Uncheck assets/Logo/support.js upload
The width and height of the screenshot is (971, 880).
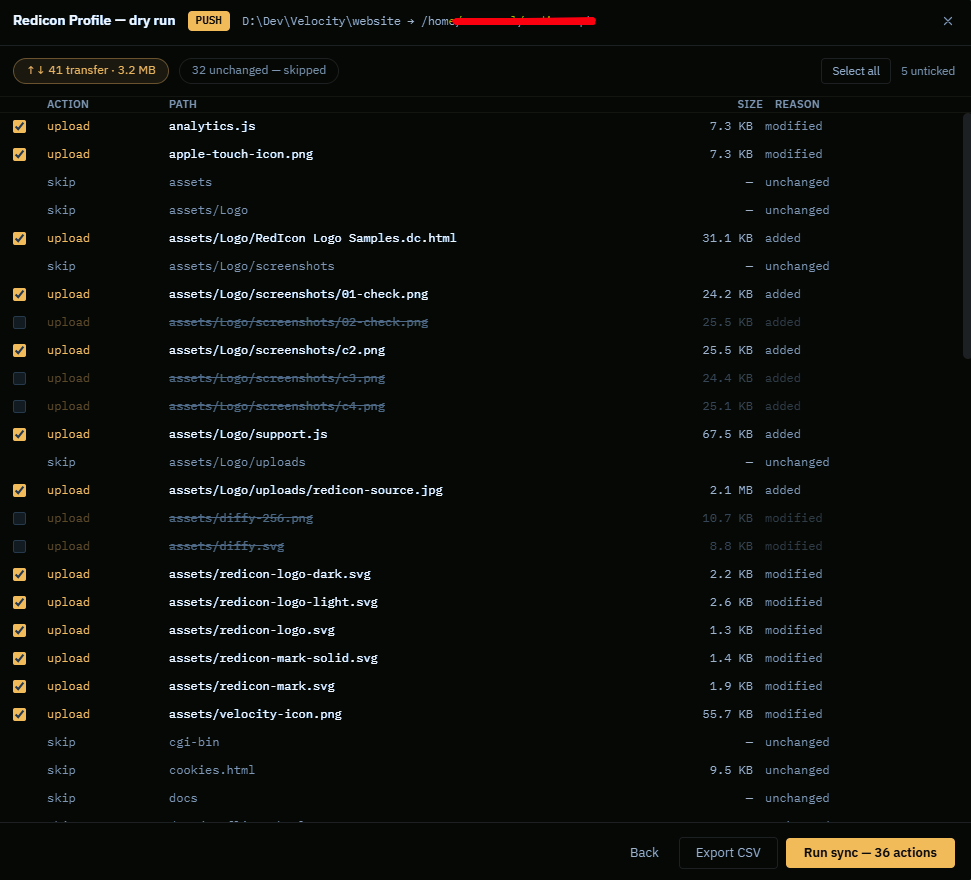pos(20,434)
